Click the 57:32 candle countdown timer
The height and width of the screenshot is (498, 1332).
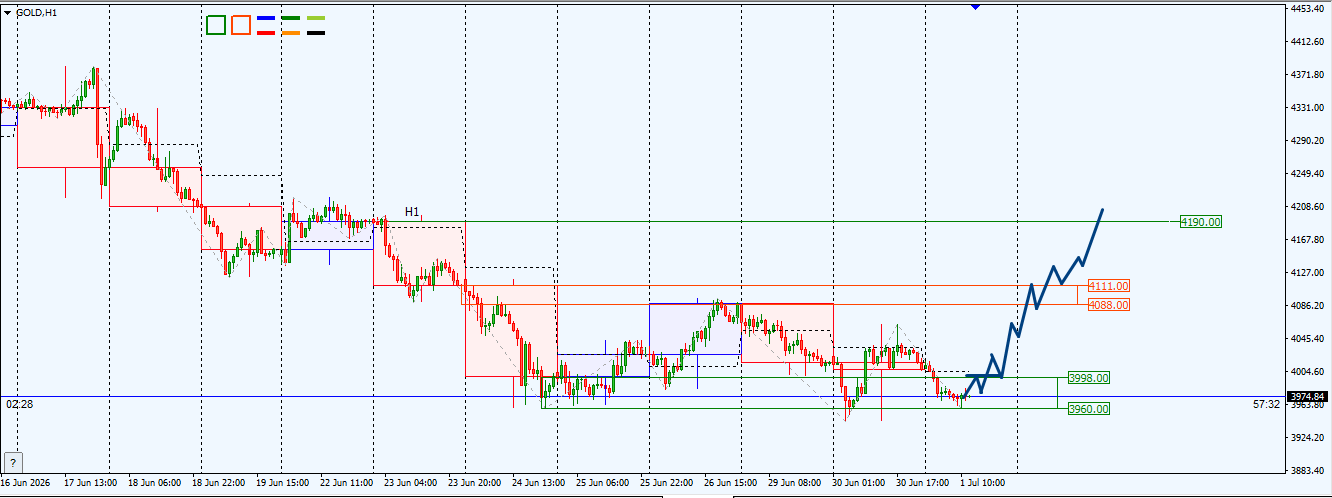point(1266,404)
